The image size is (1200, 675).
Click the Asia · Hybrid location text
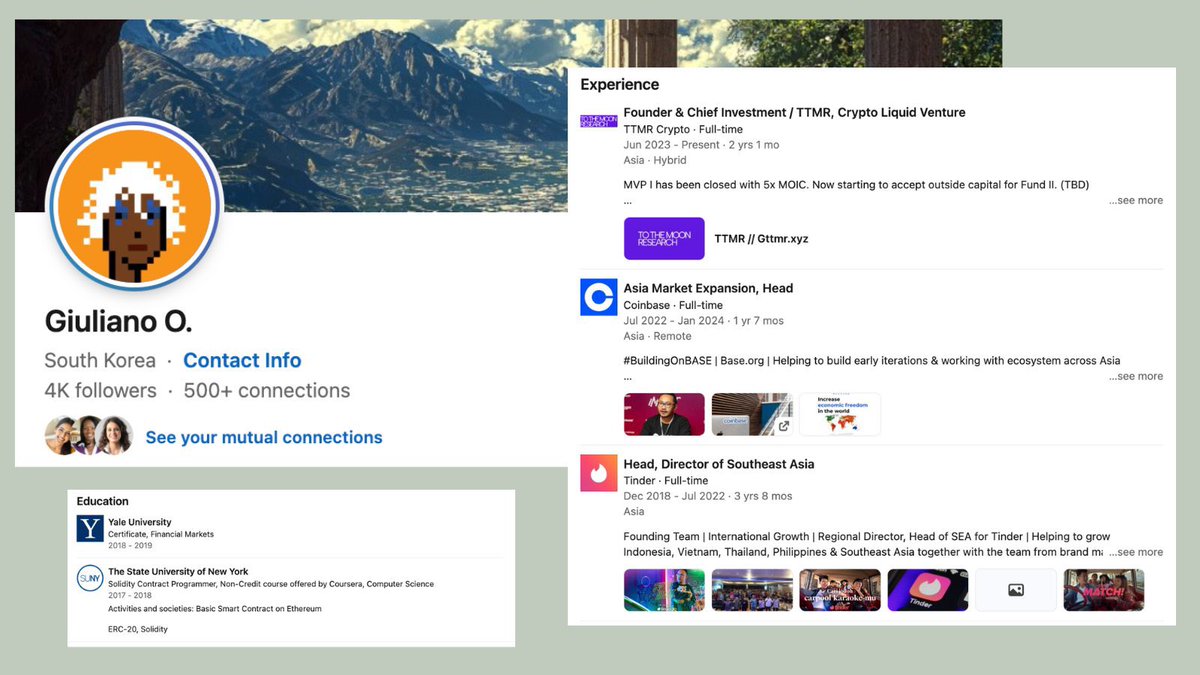click(x=655, y=160)
